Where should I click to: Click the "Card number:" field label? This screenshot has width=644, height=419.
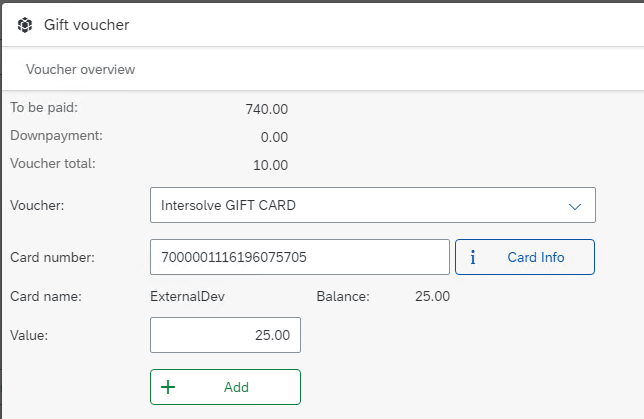pos(52,258)
